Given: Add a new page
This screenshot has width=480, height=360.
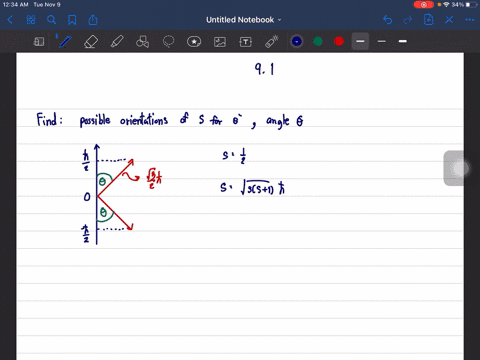Looking at the screenshot, I should [x=428, y=20].
